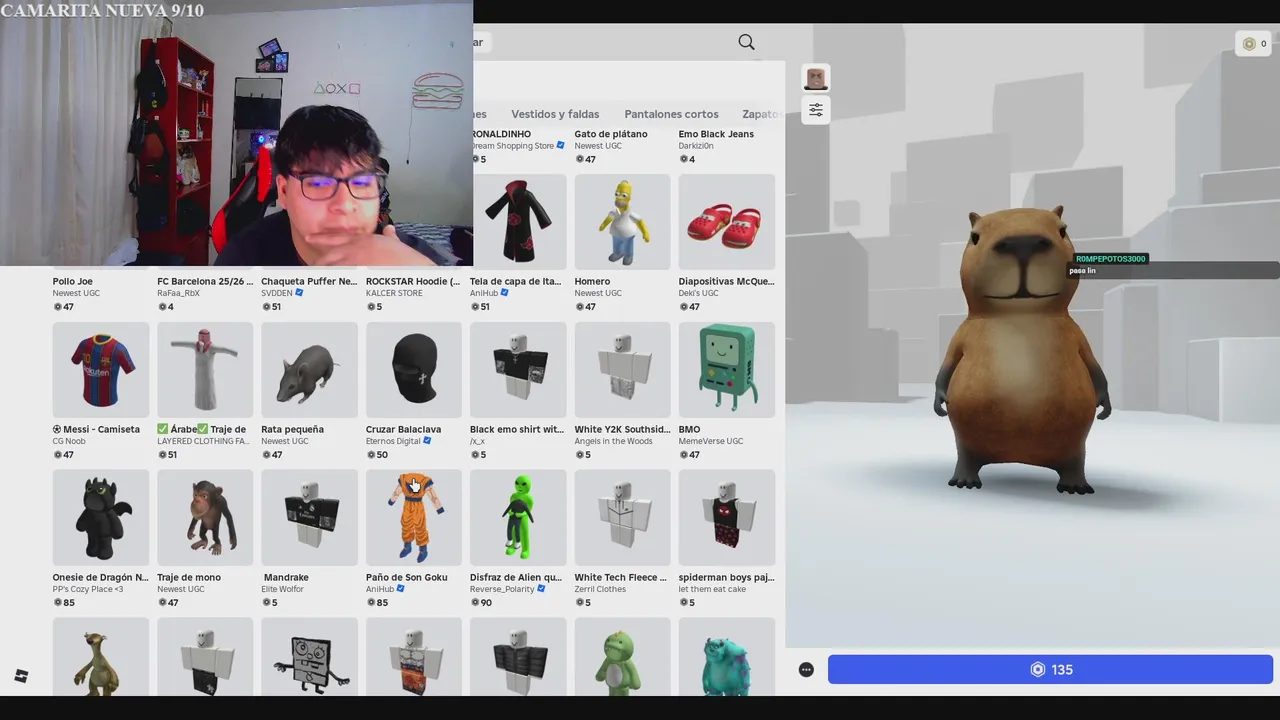Select the Black emo shirt item
Image resolution: width=1280 pixels, height=720 pixels.
(518, 370)
